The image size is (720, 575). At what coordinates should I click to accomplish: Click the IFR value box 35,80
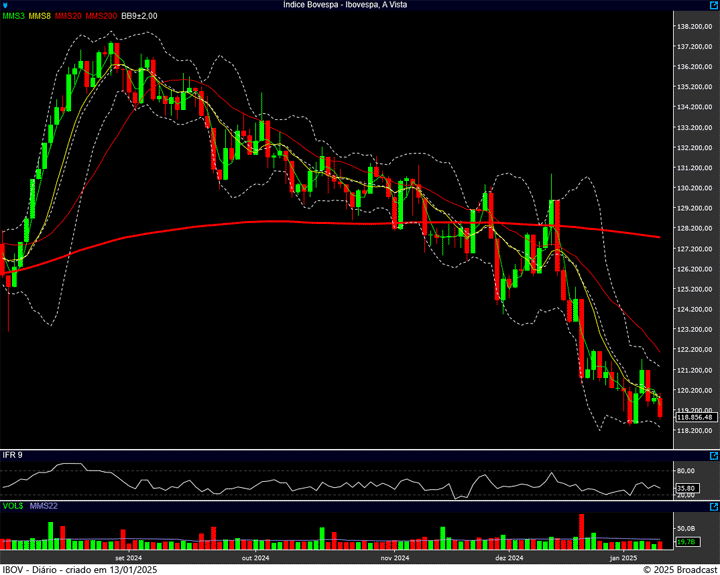point(686,490)
